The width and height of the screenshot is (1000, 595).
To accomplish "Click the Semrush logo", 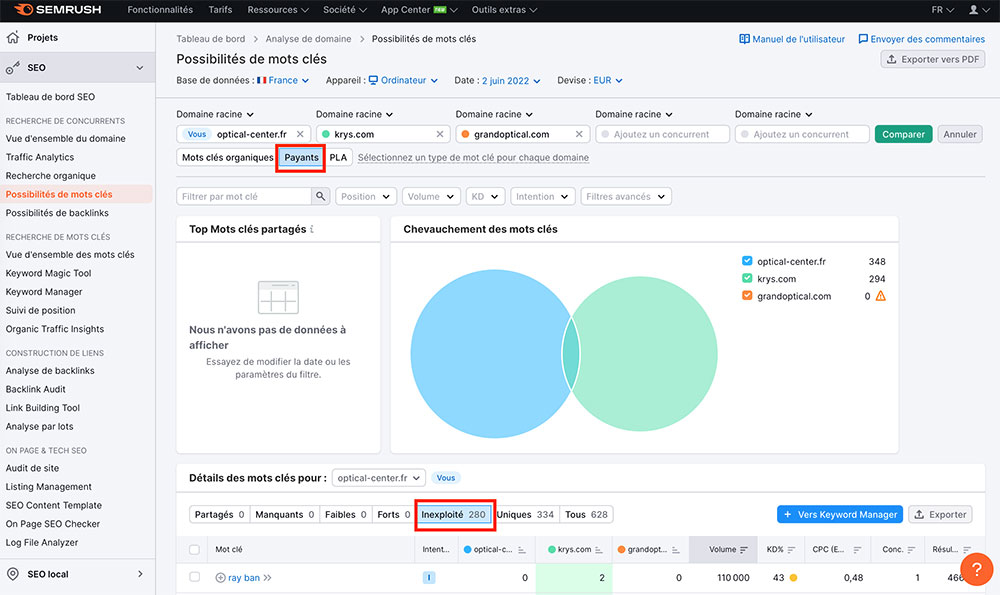I will point(57,10).
